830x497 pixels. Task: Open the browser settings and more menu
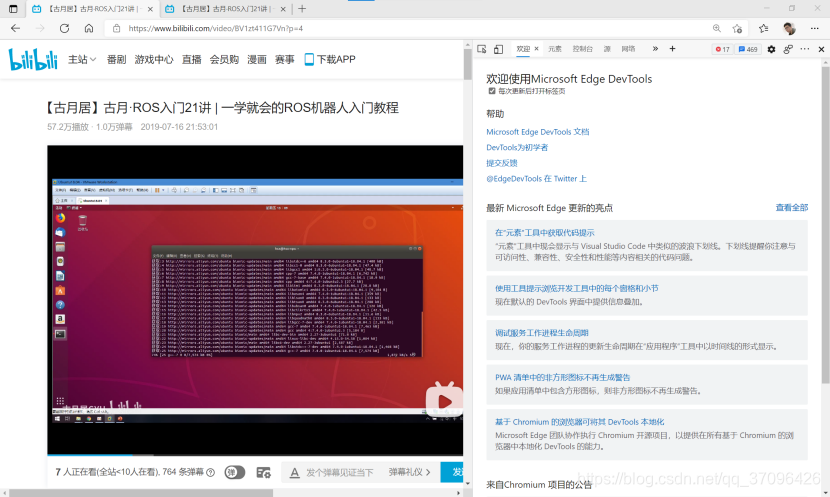pyautogui.click(x=815, y=29)
